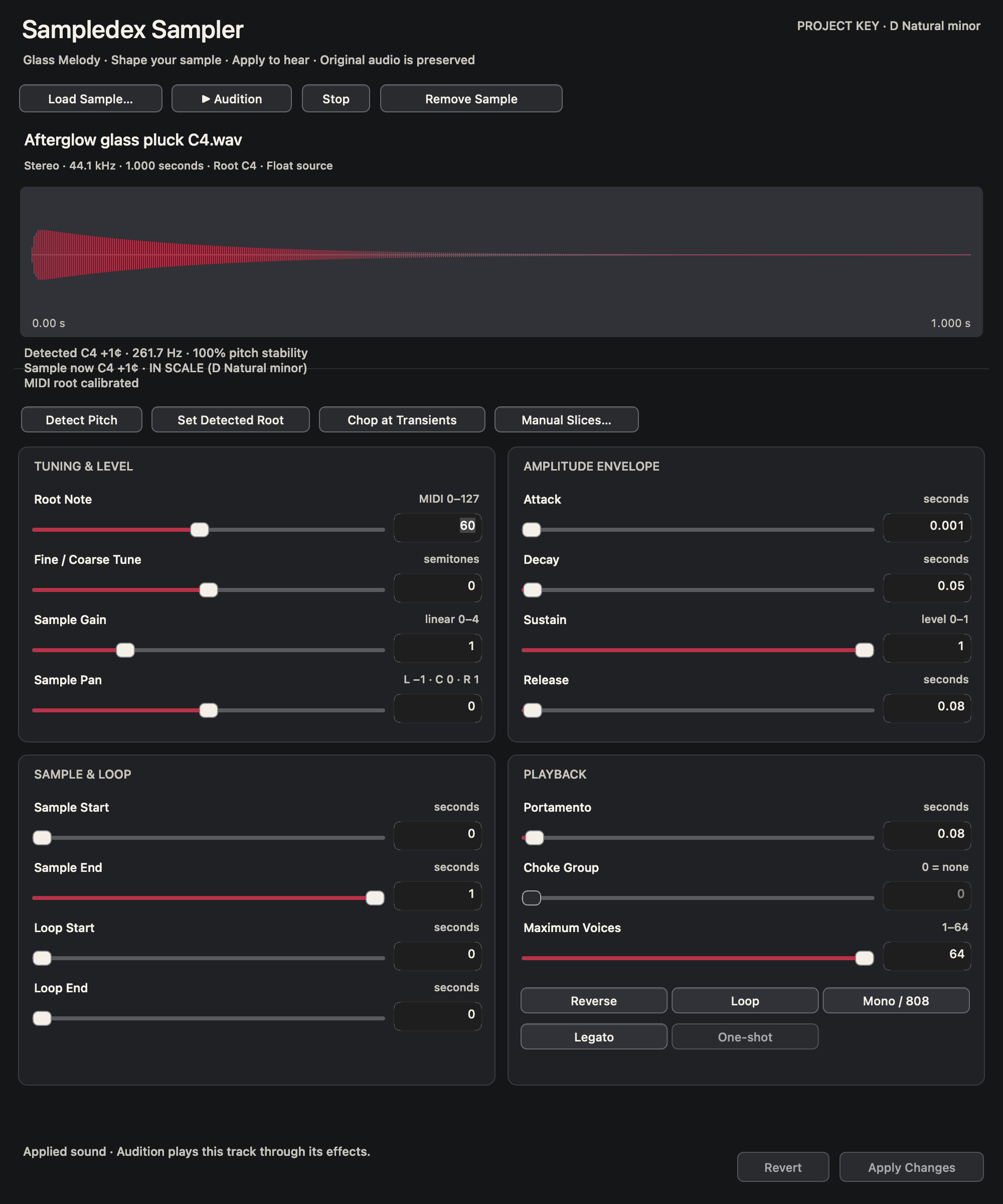Click the Fine / Coarse Tune value field
Viewport: 1003px width, 1204px height.
[x=438, y=587]
